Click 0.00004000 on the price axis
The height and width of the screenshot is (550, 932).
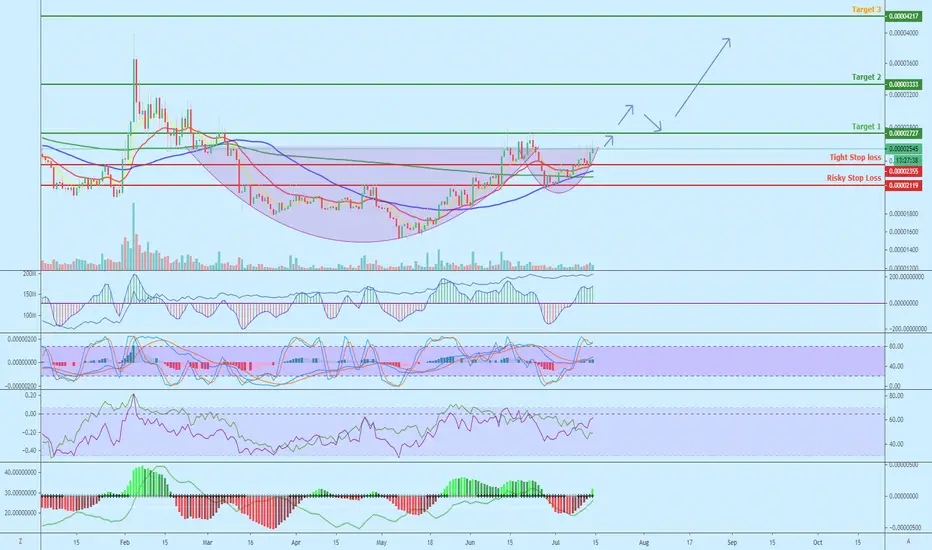point(905,33)
